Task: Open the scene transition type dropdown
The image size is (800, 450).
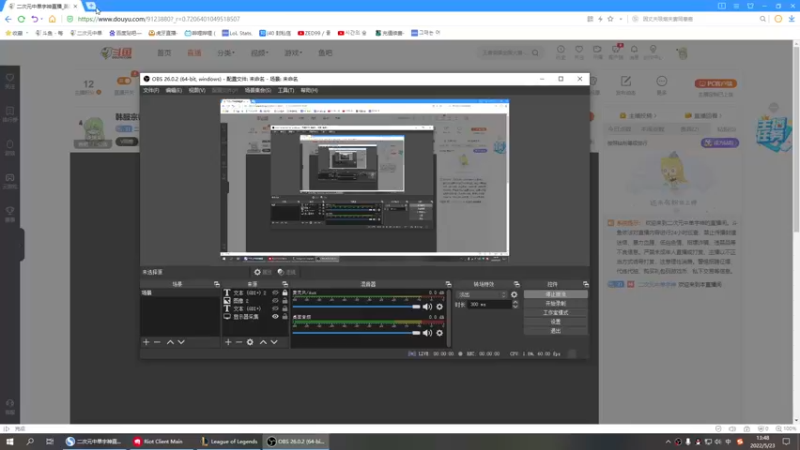Action: 482,295
